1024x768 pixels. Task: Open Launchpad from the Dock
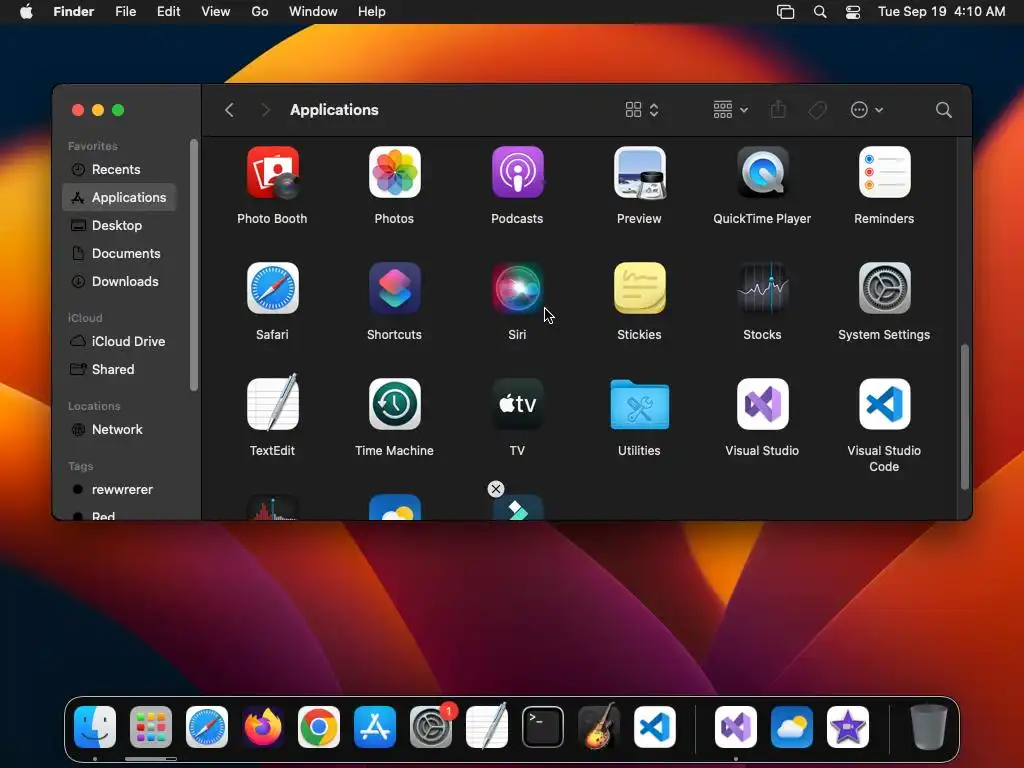pos(151,727)
